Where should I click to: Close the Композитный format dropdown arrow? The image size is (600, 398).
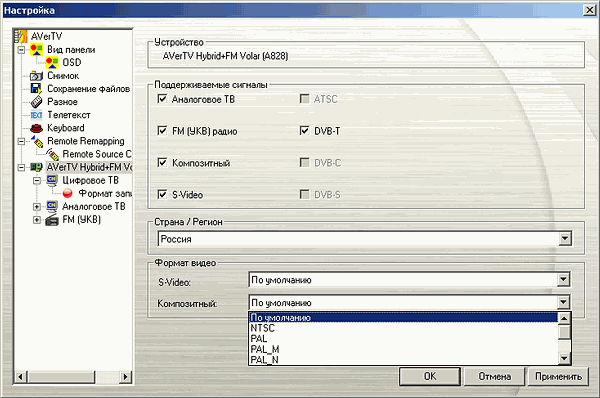point(563,302)
